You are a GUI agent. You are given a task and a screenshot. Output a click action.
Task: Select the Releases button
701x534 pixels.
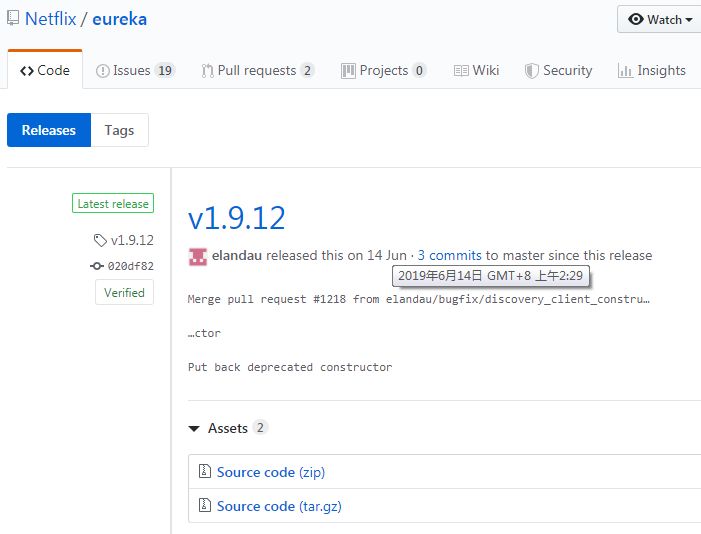[49, 130]
